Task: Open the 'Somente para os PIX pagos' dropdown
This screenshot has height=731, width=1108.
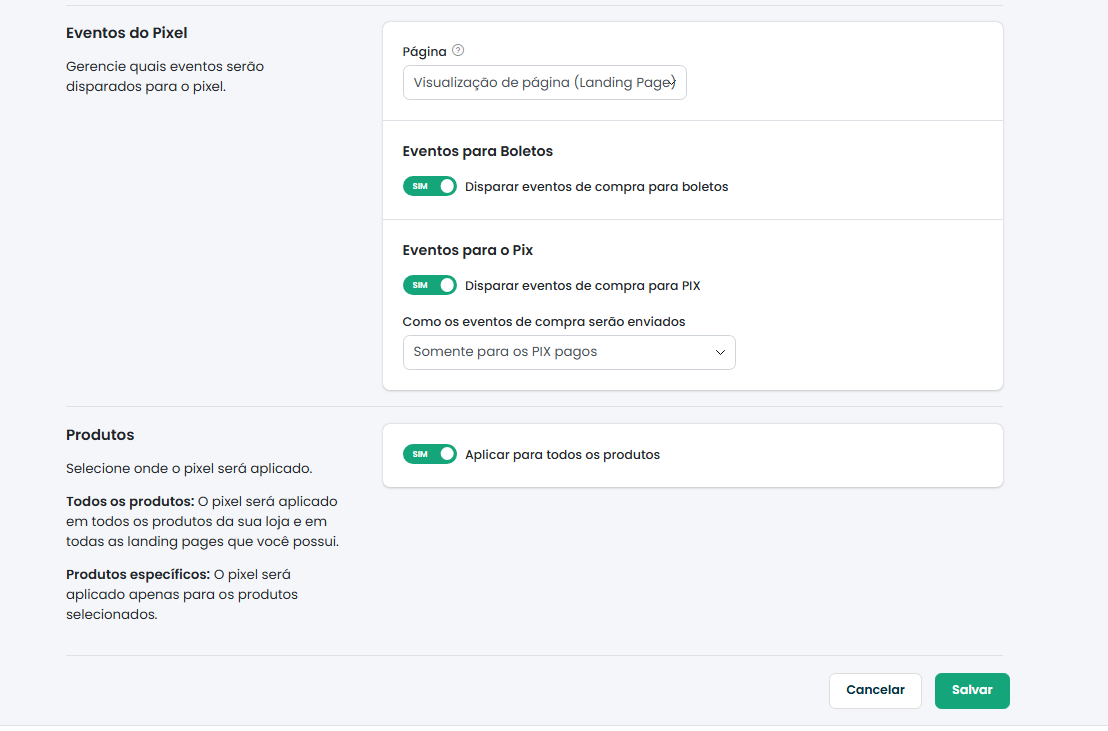Action: pos(568,352)
